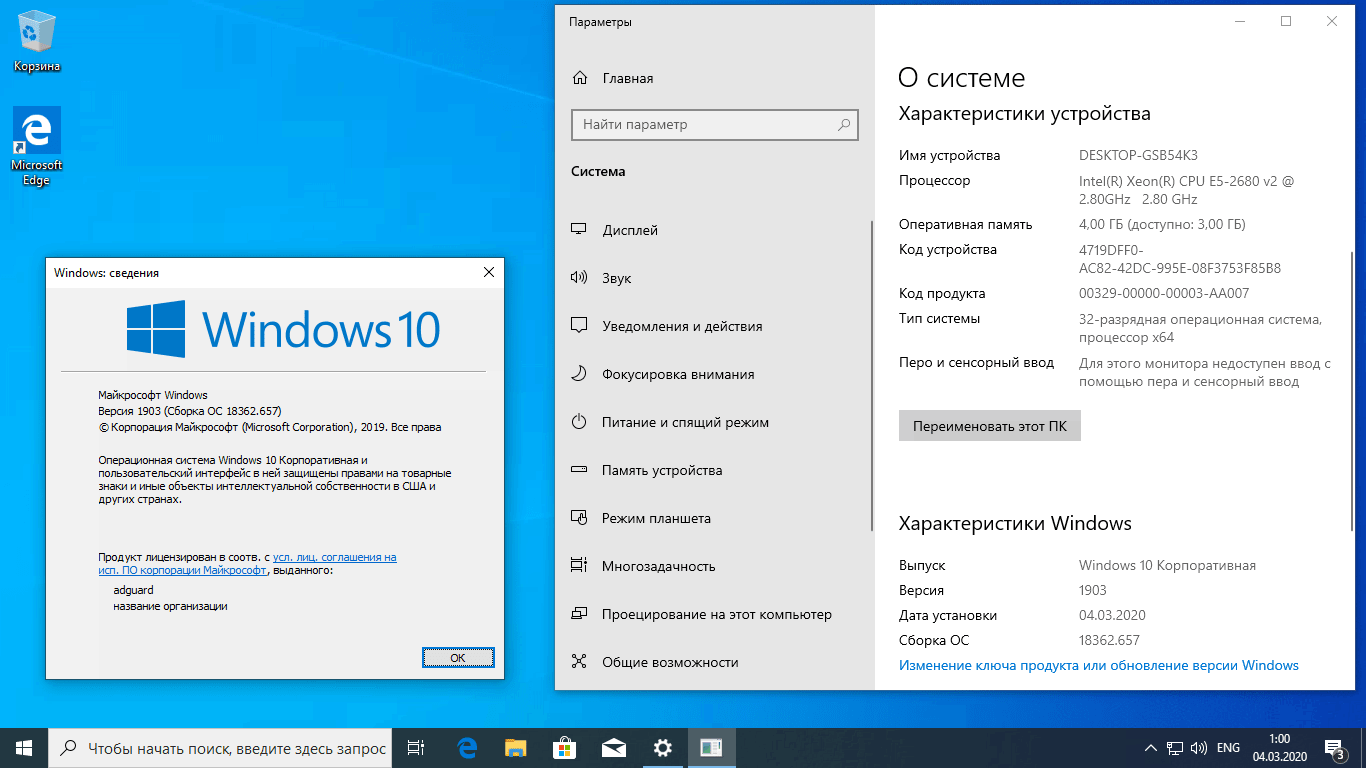Click the adguard licensee name
This screenshot has height=768, width=1366.
coord(133,590)
